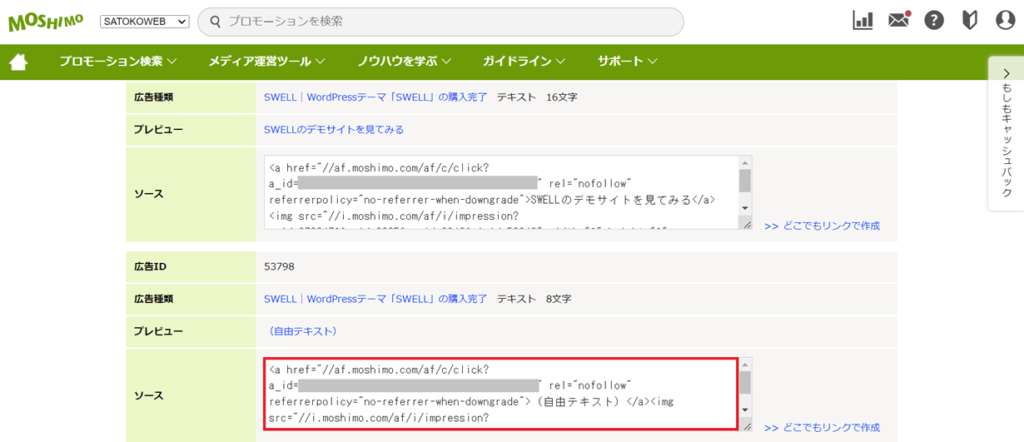
Task: Open the user account profile icon
Action: coord(1005,21)
